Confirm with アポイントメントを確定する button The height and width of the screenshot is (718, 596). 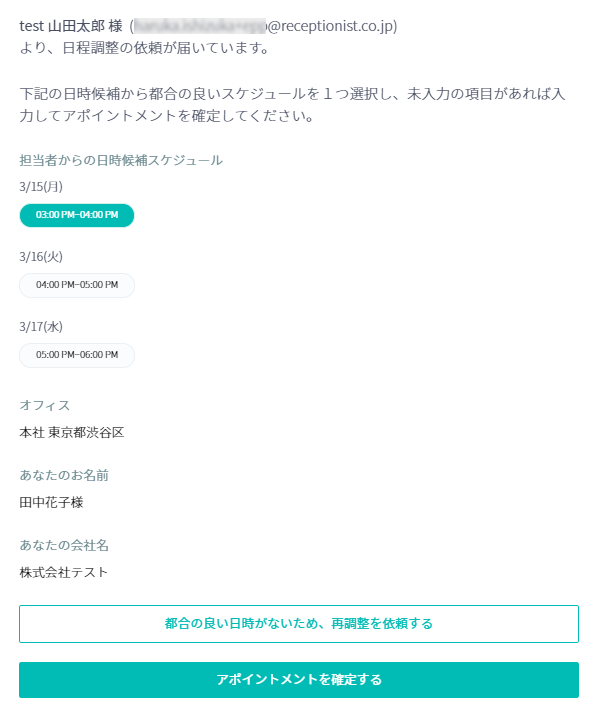pyautogui.click(x=298, y=680)
